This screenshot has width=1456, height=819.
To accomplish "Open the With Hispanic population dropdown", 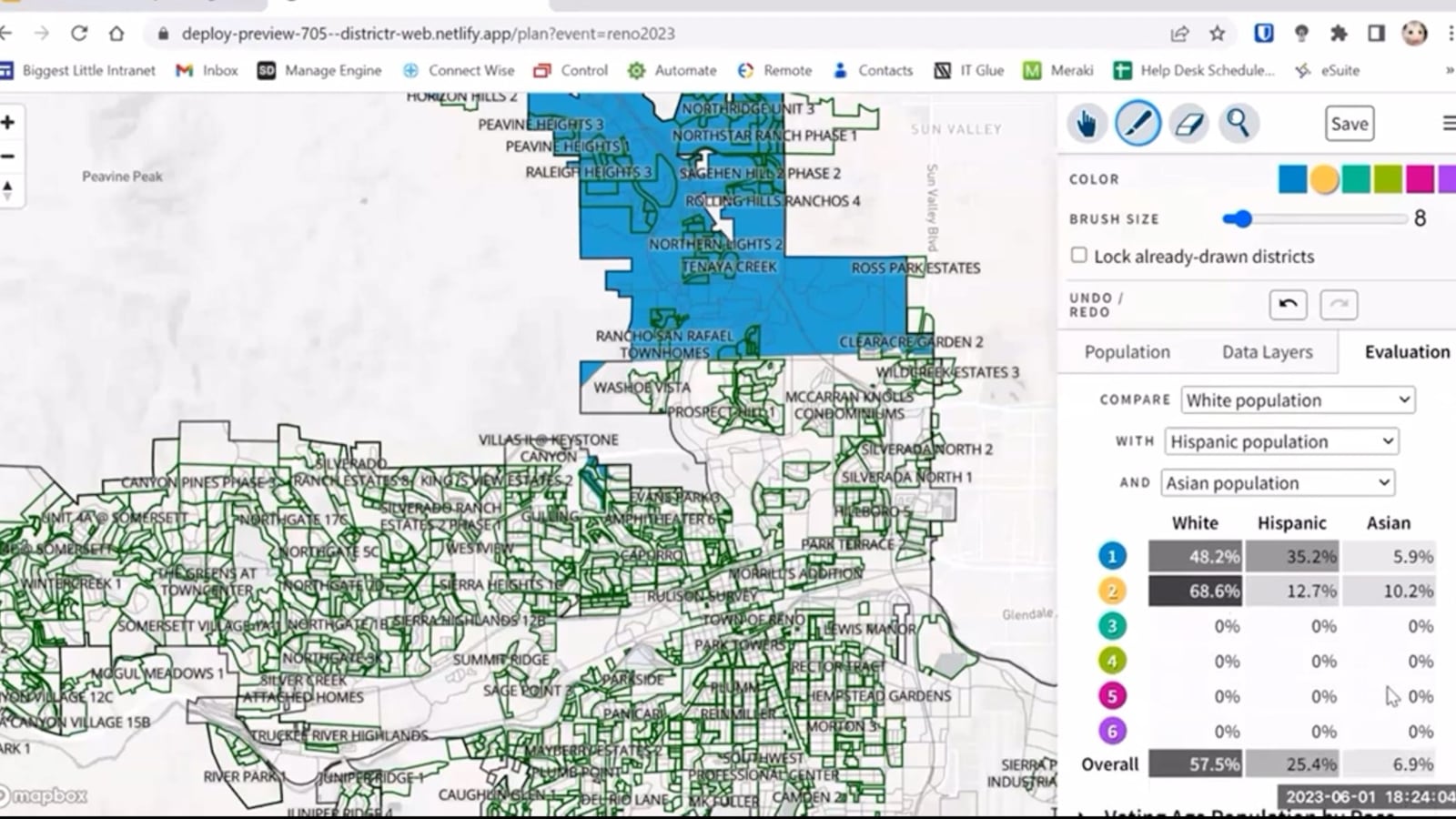I will 1281,441.
